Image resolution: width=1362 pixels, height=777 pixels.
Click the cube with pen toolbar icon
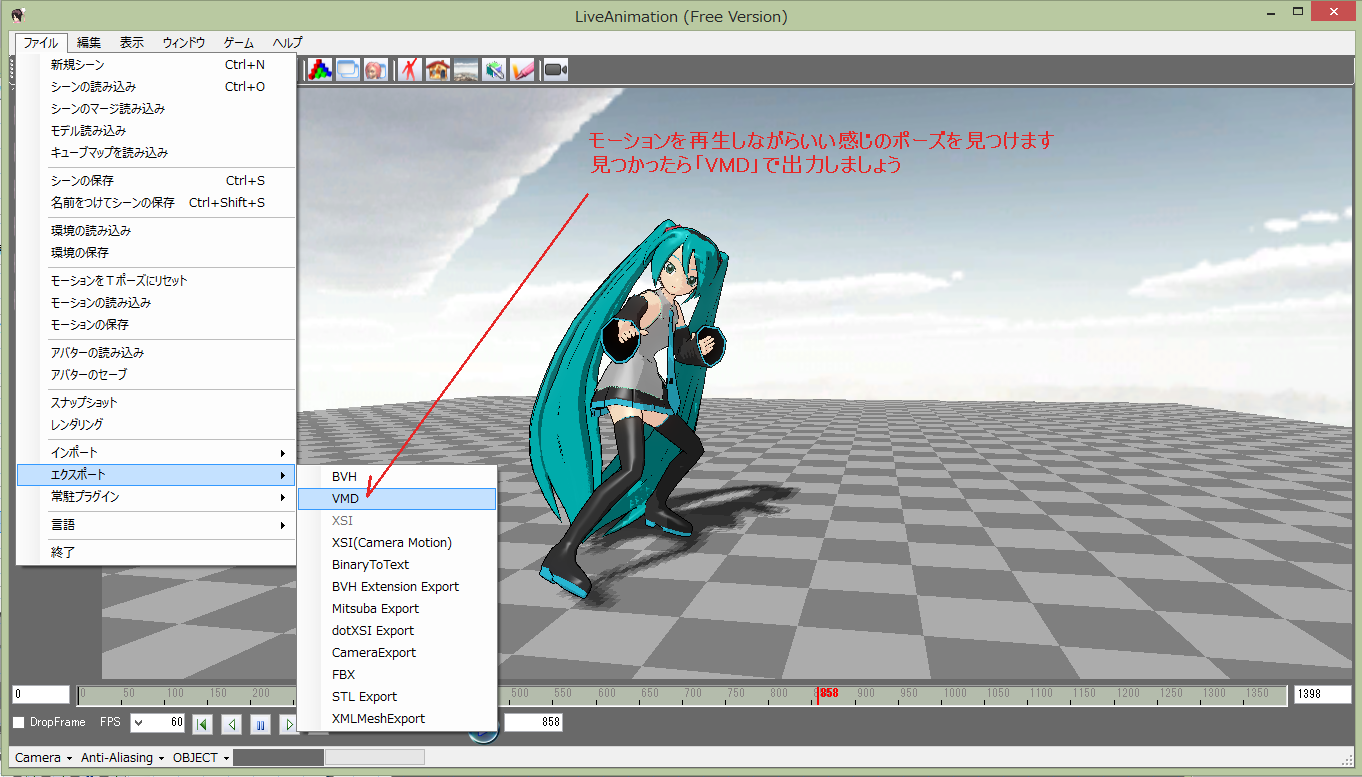point(494,70)
